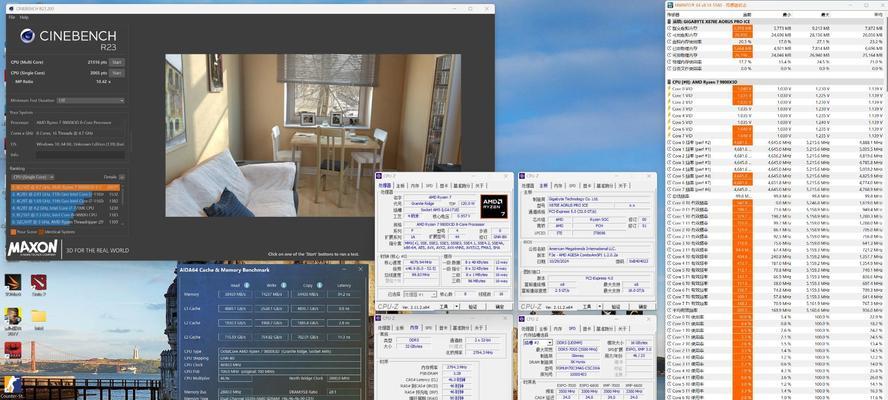
Task: Open 测试分数 tab in CPU-Z mainboard window
Action: point(604,185)
